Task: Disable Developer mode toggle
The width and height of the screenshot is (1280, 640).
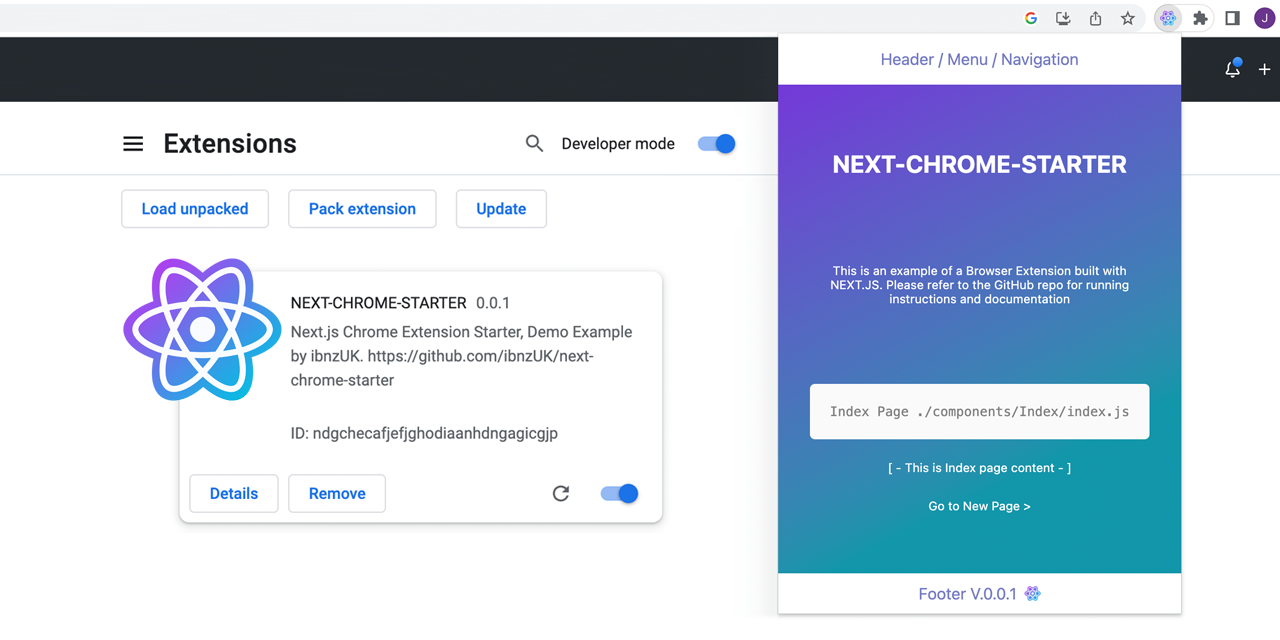Action: [717, 144]
